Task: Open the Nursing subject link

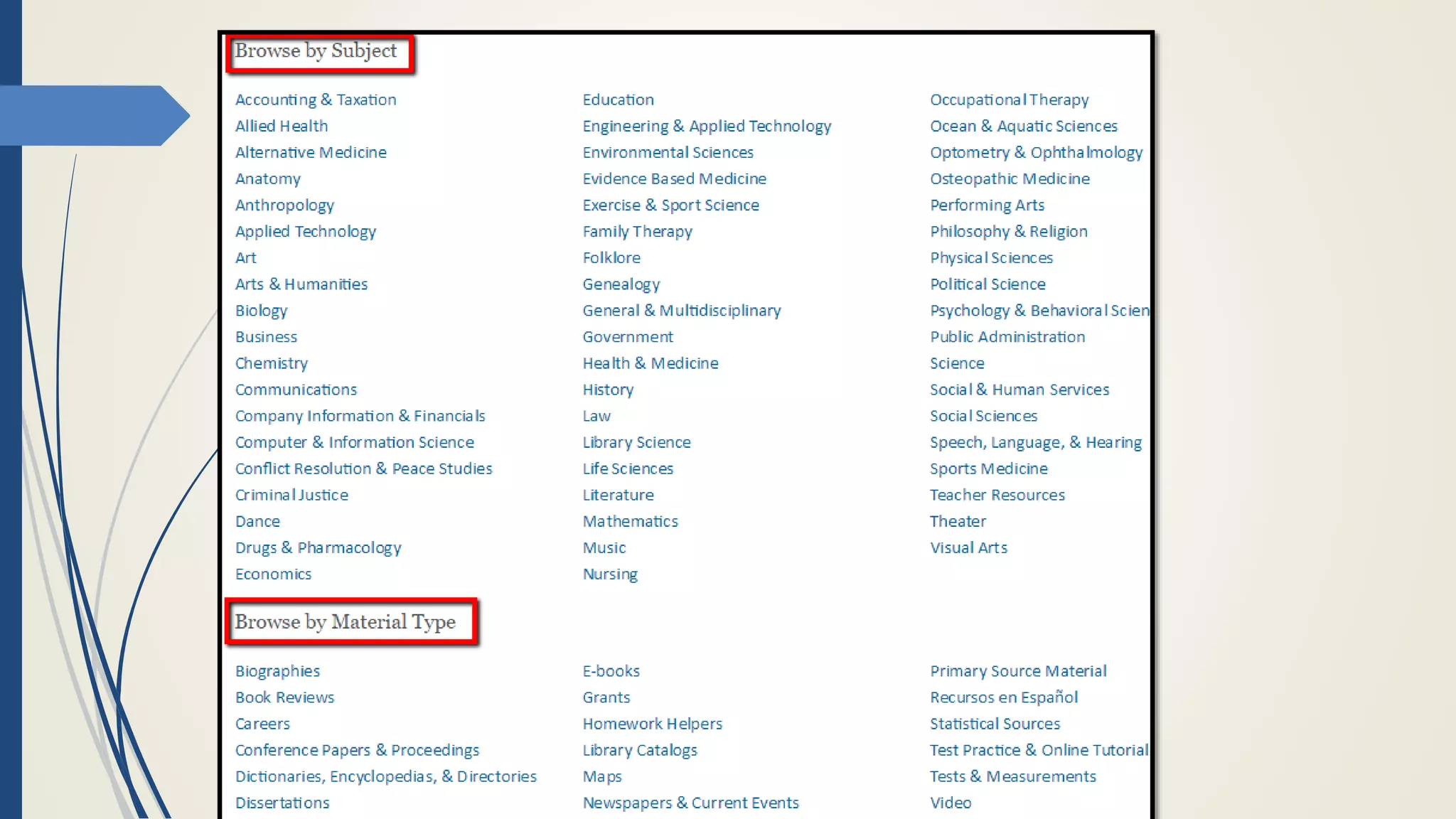Action: 610,574
